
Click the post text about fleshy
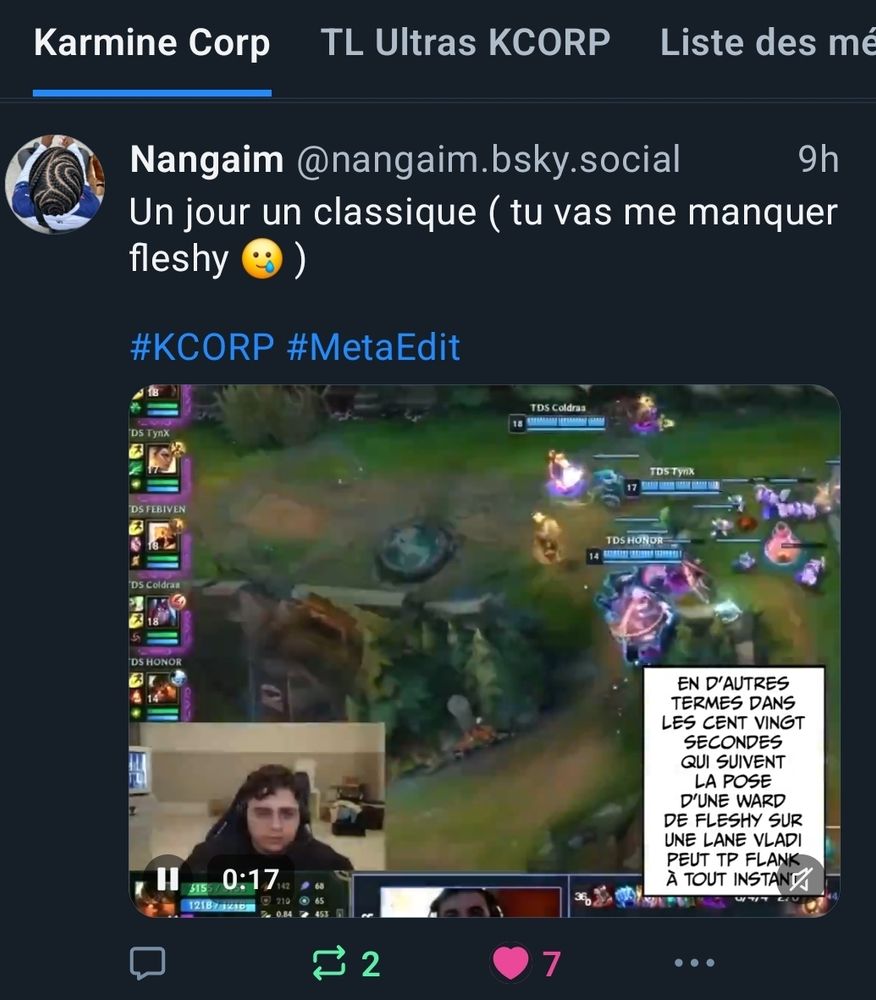coord(483,235)
